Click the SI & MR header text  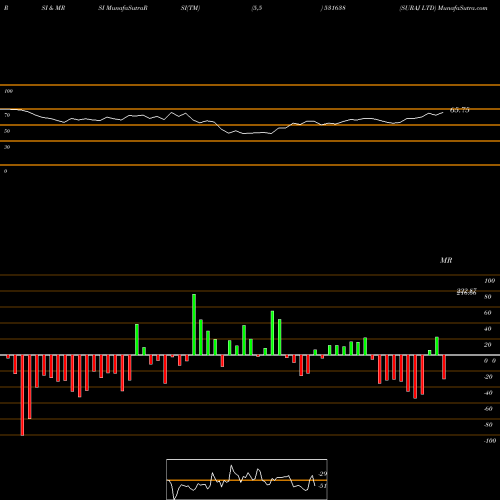tap(53, 8)
